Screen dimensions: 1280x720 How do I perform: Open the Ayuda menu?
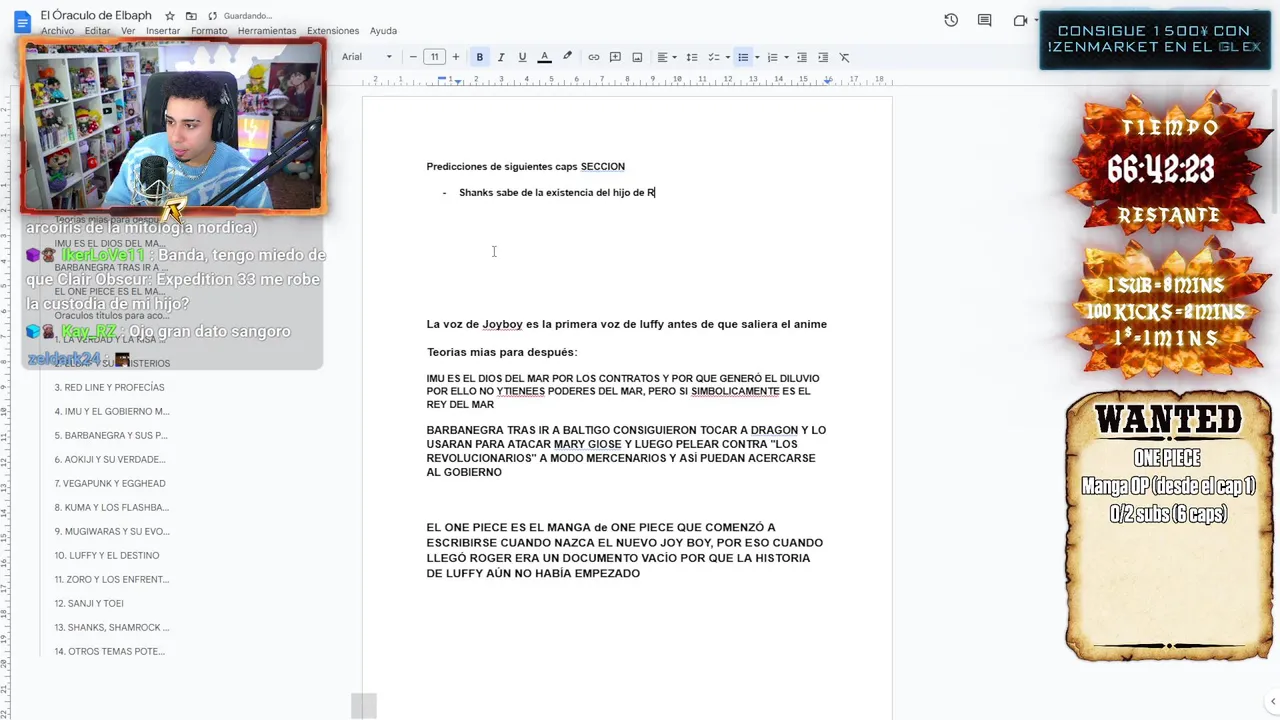click(383, 31)
